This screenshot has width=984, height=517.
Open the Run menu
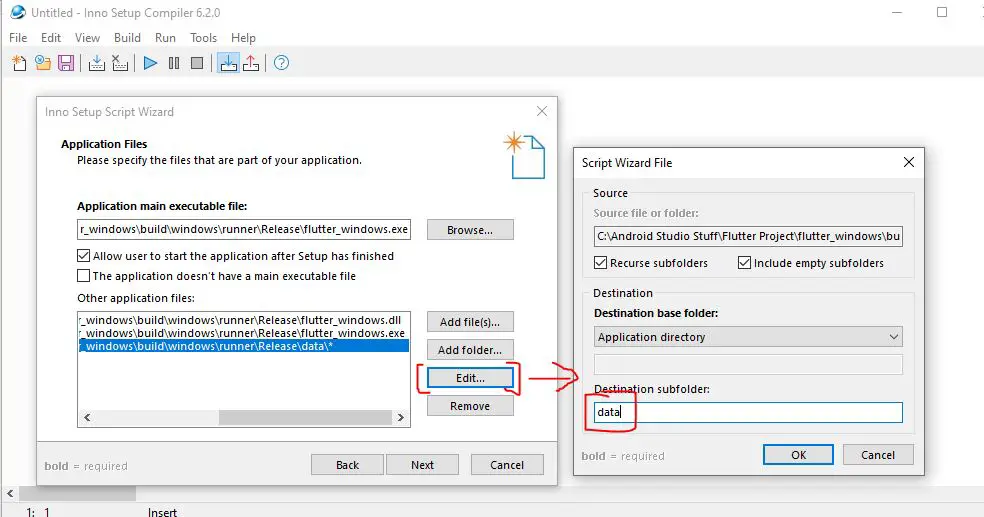coord(166,38)
